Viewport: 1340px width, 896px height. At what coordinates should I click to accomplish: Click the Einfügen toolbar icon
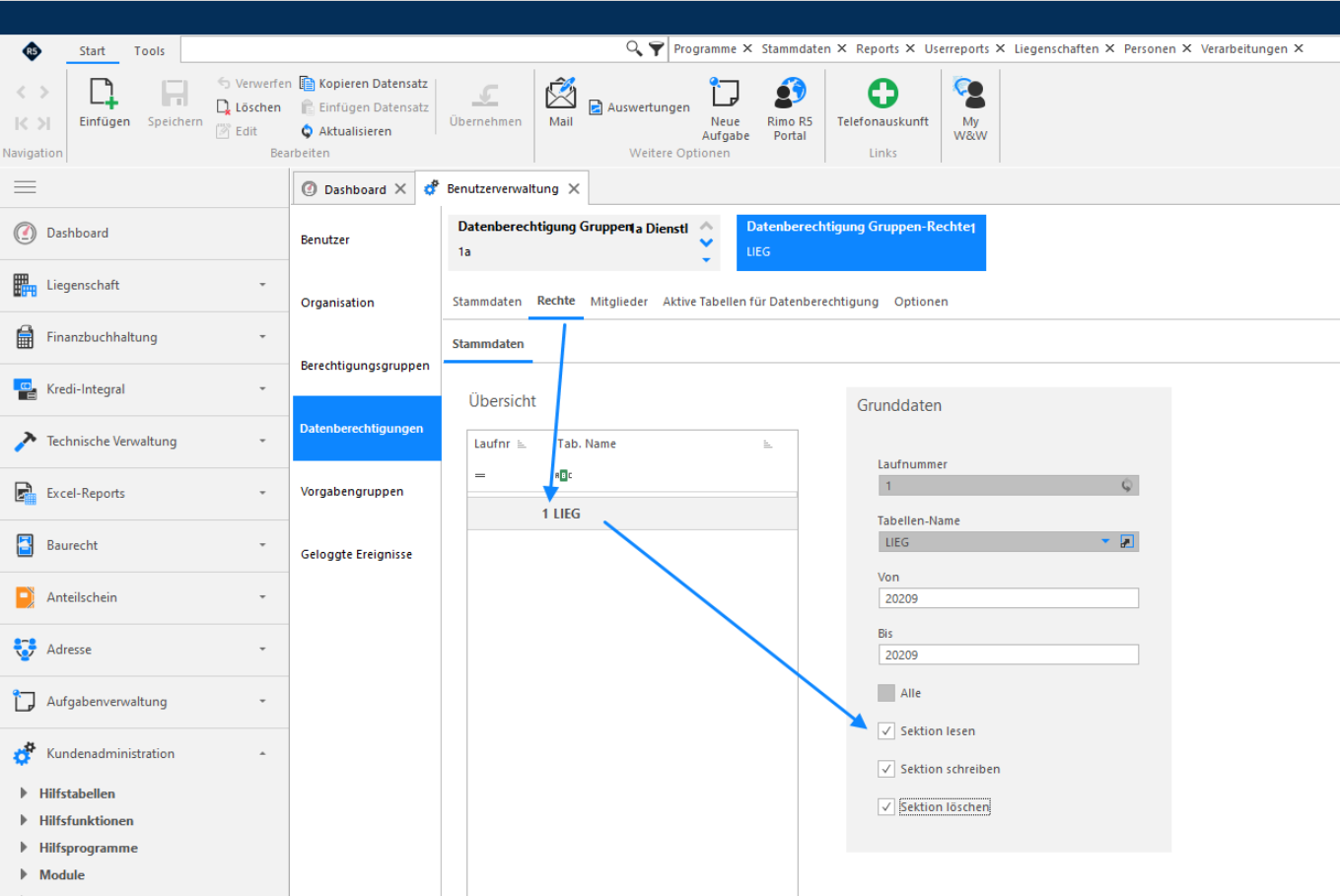point(104,94)
